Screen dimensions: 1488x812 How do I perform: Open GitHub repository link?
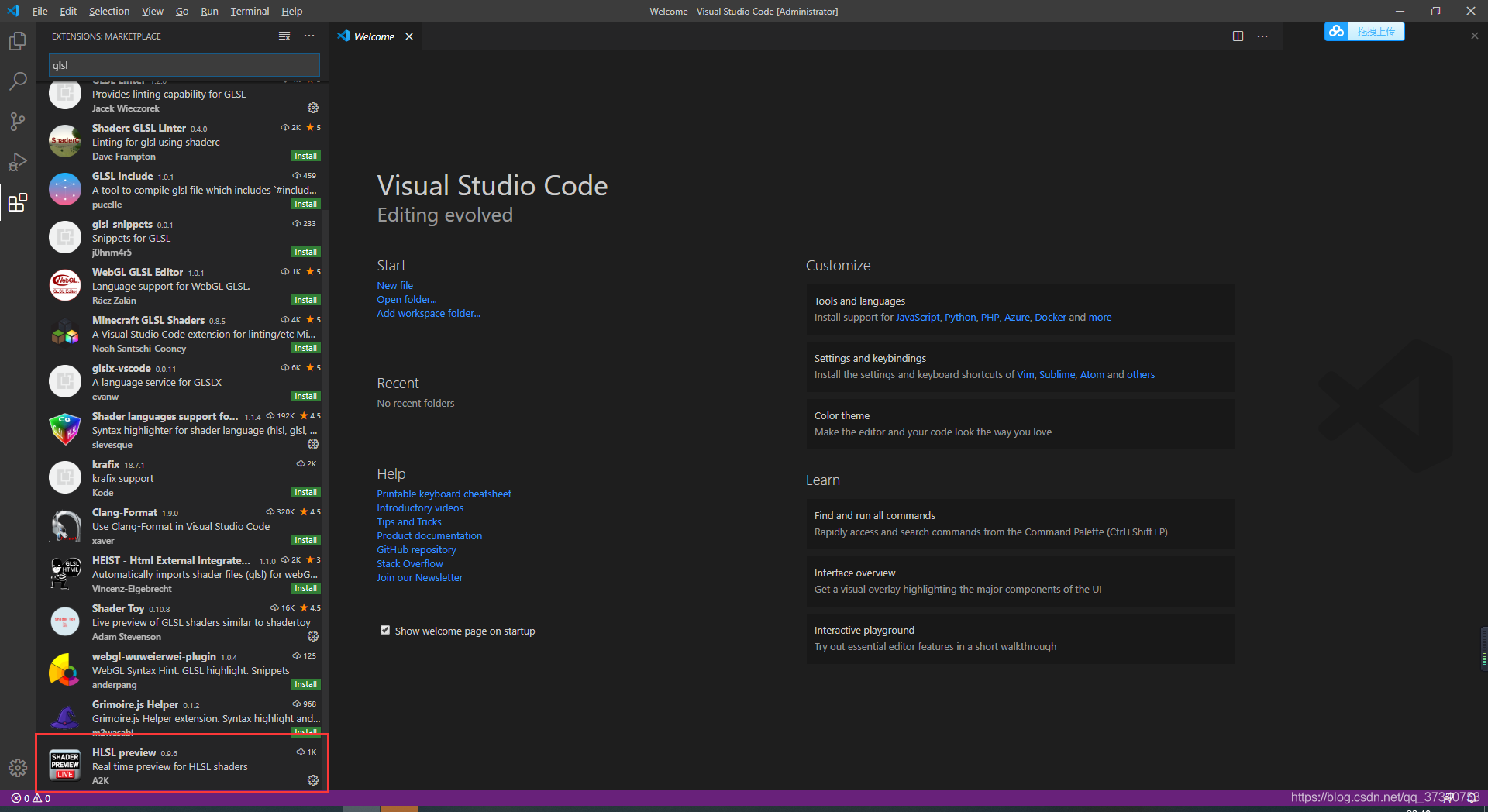(x=416, y=549)
